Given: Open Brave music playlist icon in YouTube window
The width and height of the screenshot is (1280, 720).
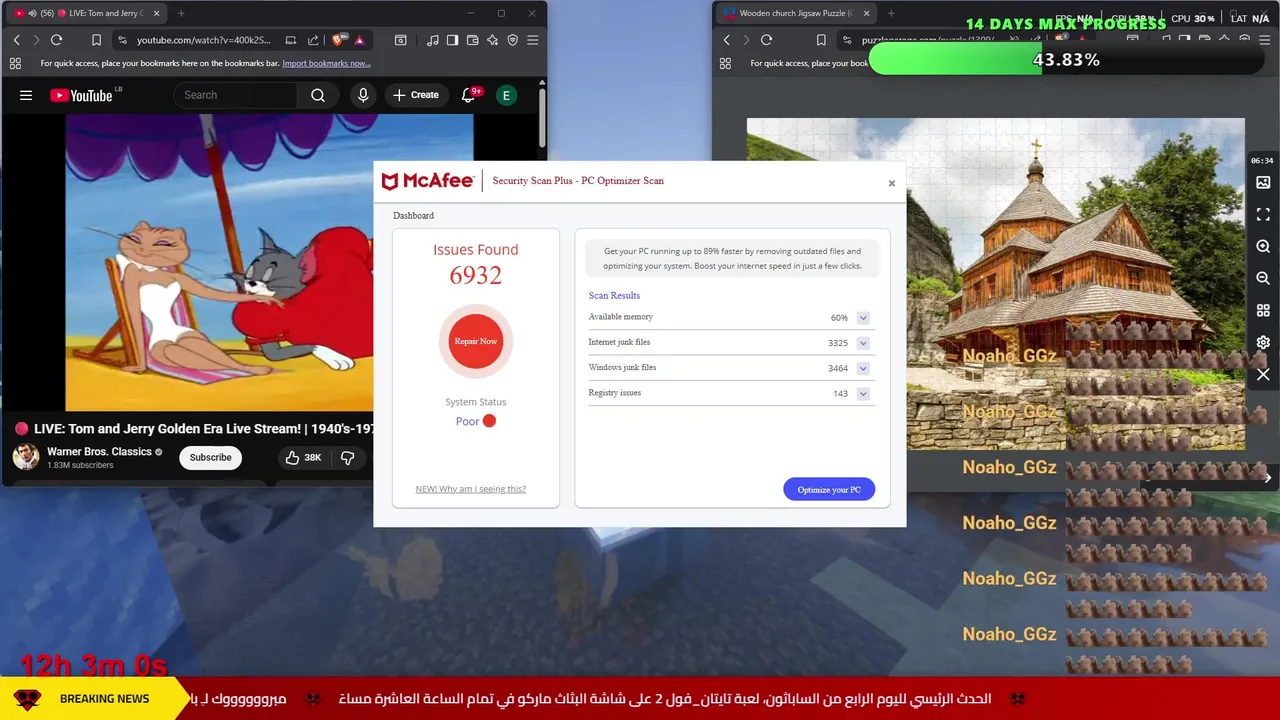Looking at the screenshot, I should click(x=432, y=40).
